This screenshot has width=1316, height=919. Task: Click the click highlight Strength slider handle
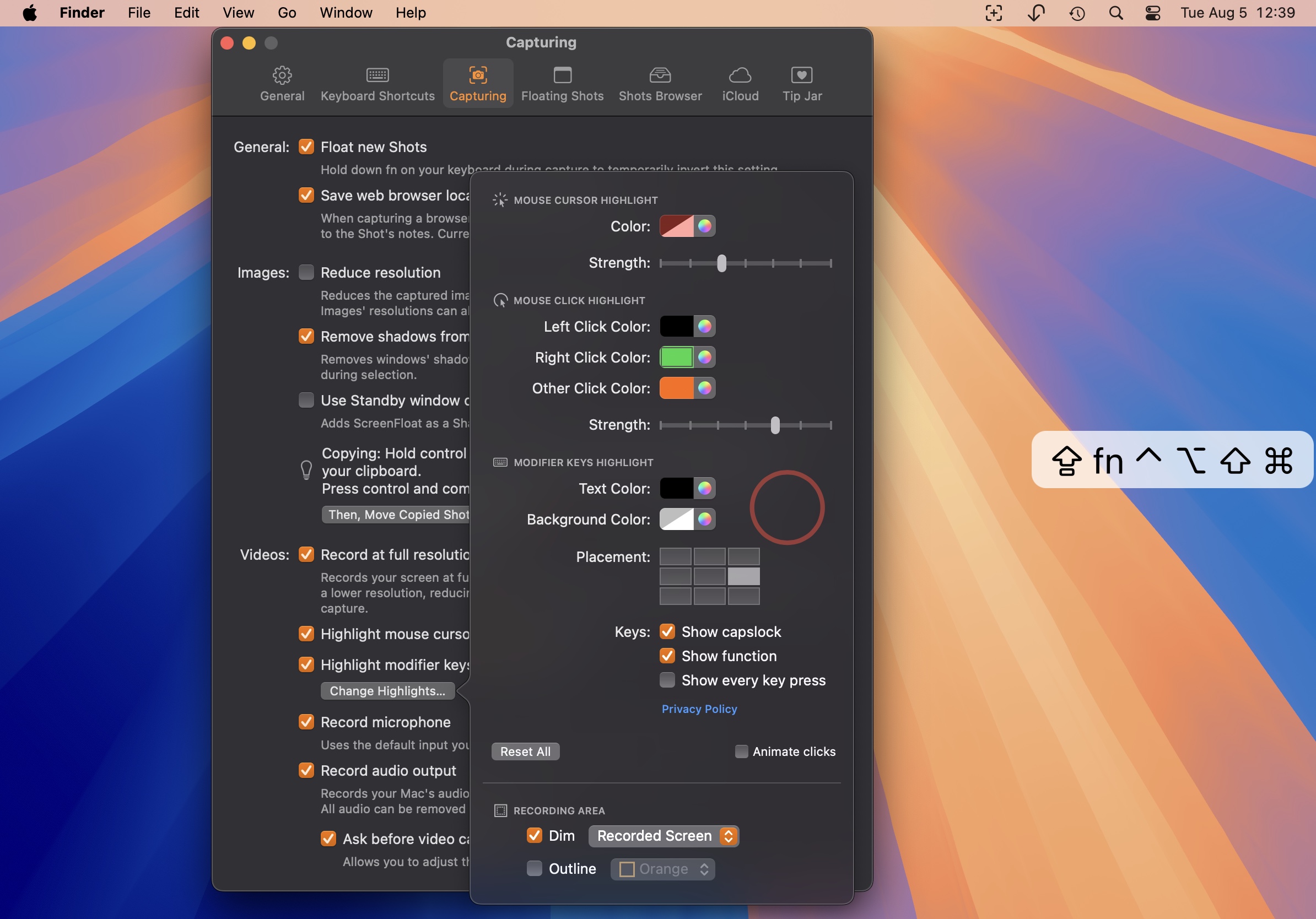point(775,426)
